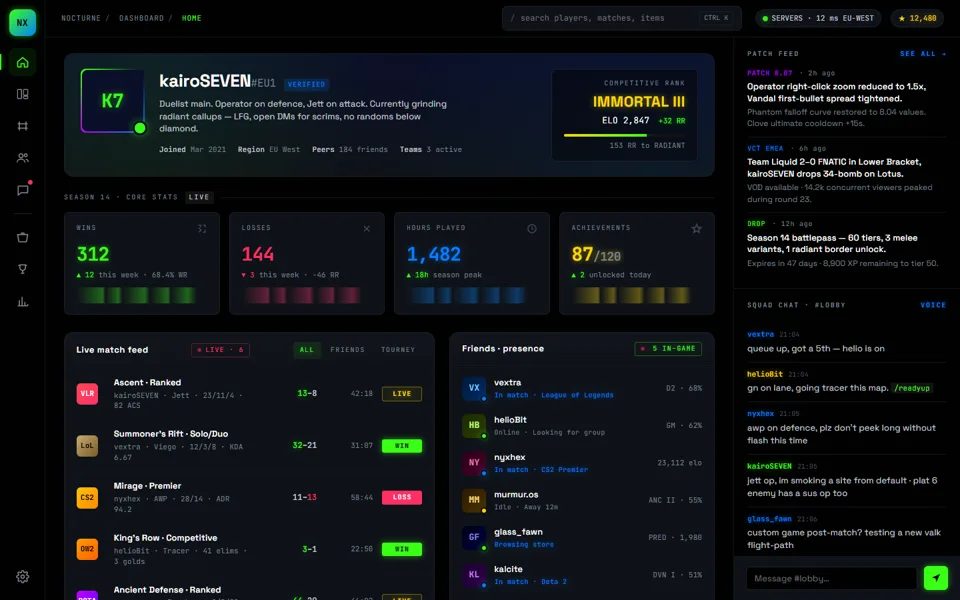Open the settings gear icon
960x600 pixels.
point(23,577)
